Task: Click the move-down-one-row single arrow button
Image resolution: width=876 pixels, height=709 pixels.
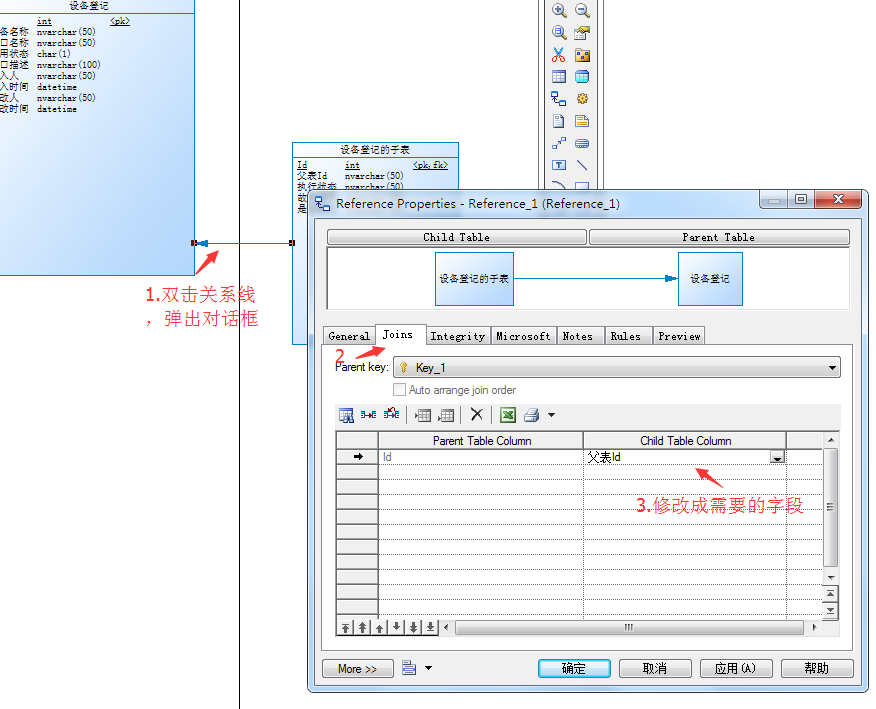Action: 396,627
